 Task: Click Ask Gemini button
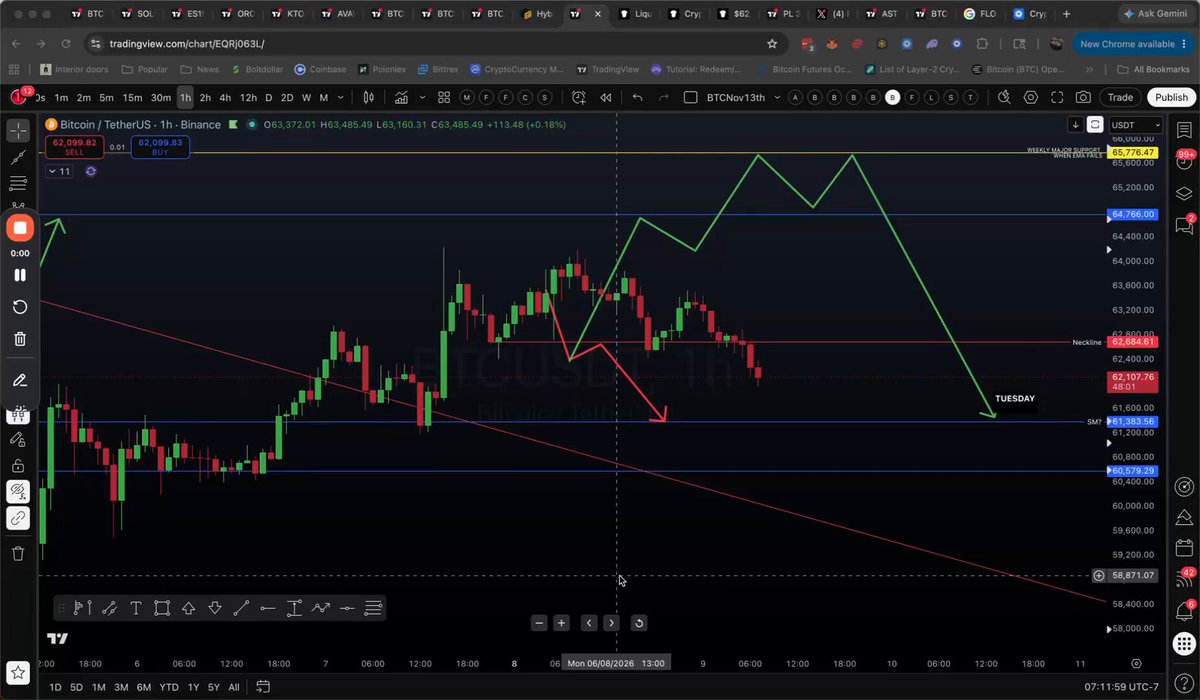(1155, 14)
